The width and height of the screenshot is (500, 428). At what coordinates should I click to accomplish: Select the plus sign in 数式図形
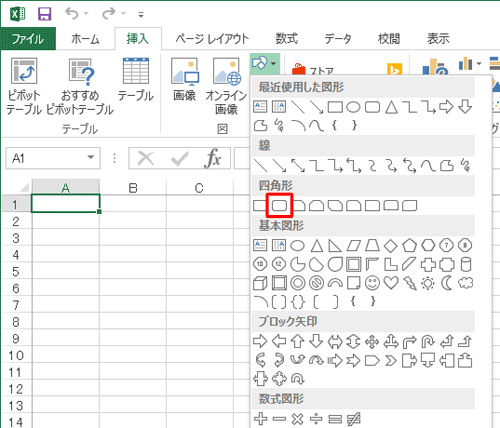tap(260, 419)
